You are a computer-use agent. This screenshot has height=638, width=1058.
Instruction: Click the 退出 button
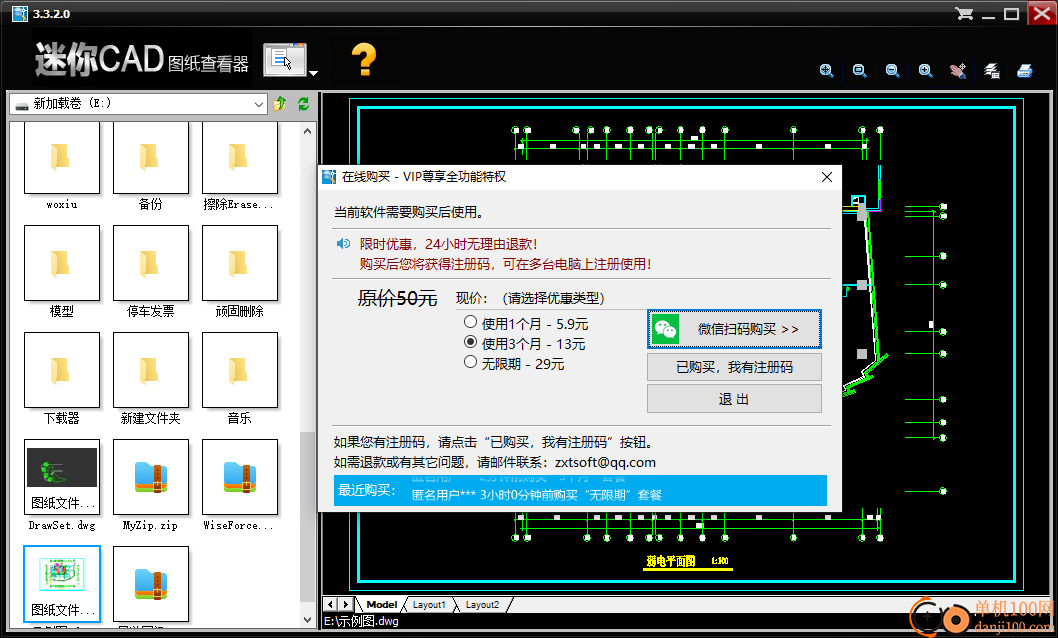(734, 399)
